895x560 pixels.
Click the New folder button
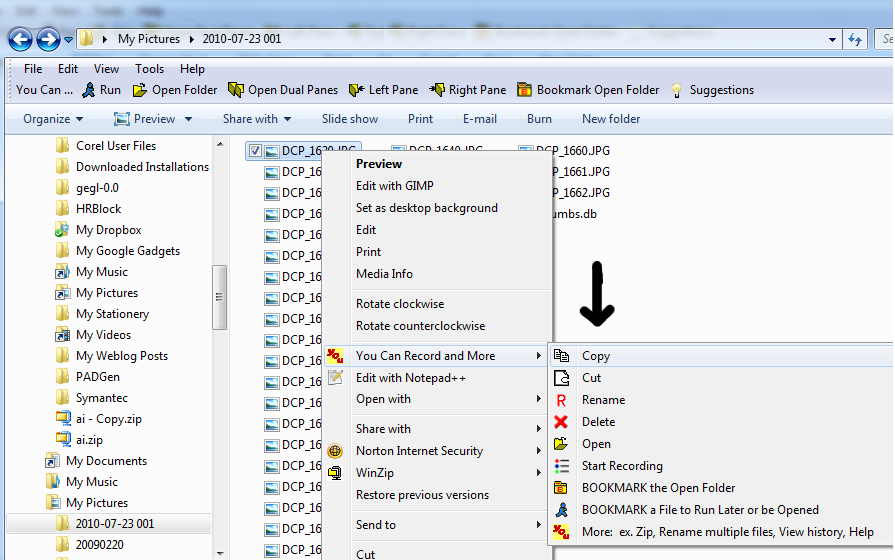pos(611,119)
